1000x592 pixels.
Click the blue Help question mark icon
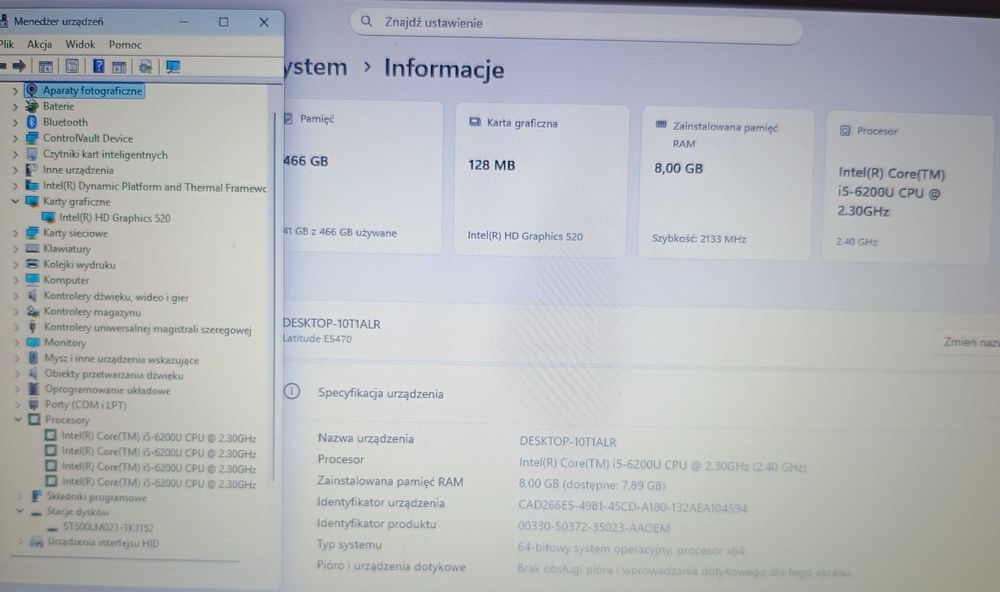(98, 66)
